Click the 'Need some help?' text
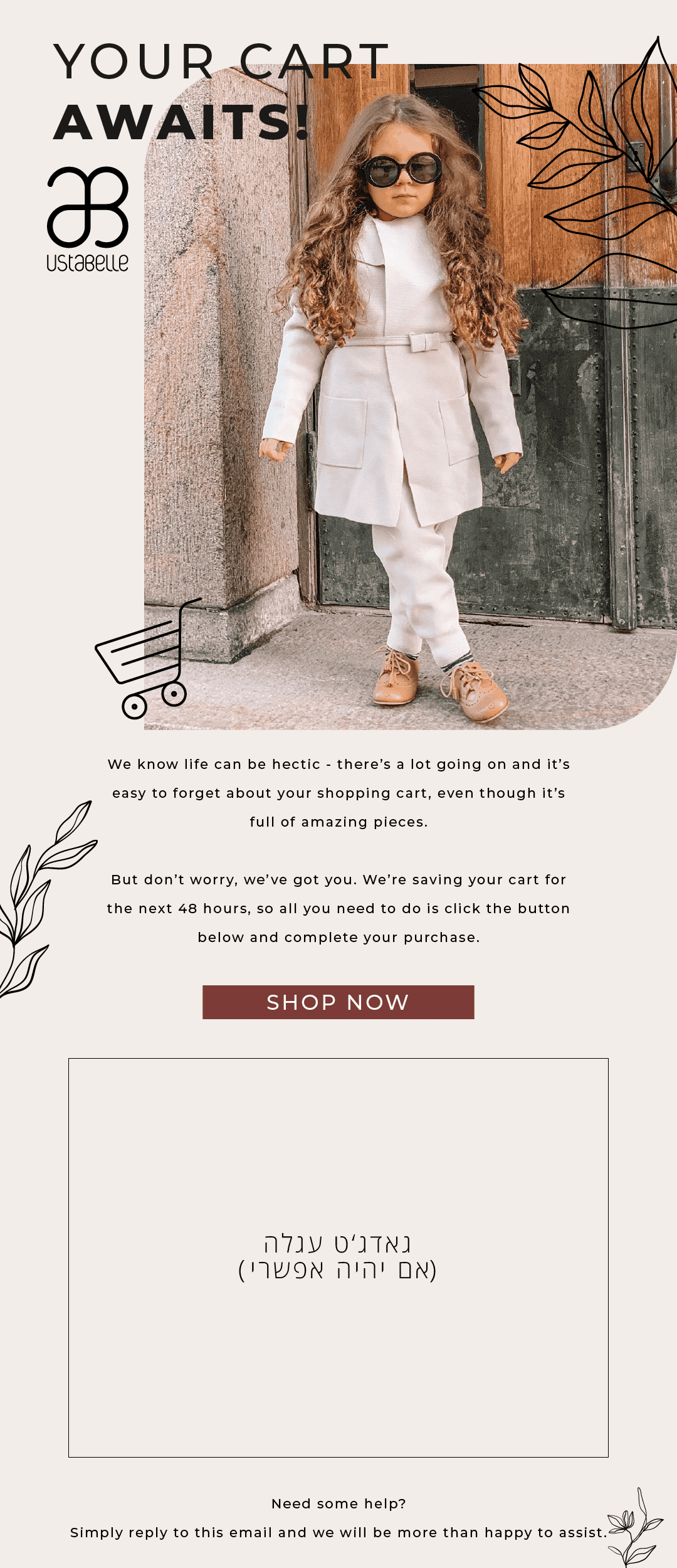 [338, 1503]
